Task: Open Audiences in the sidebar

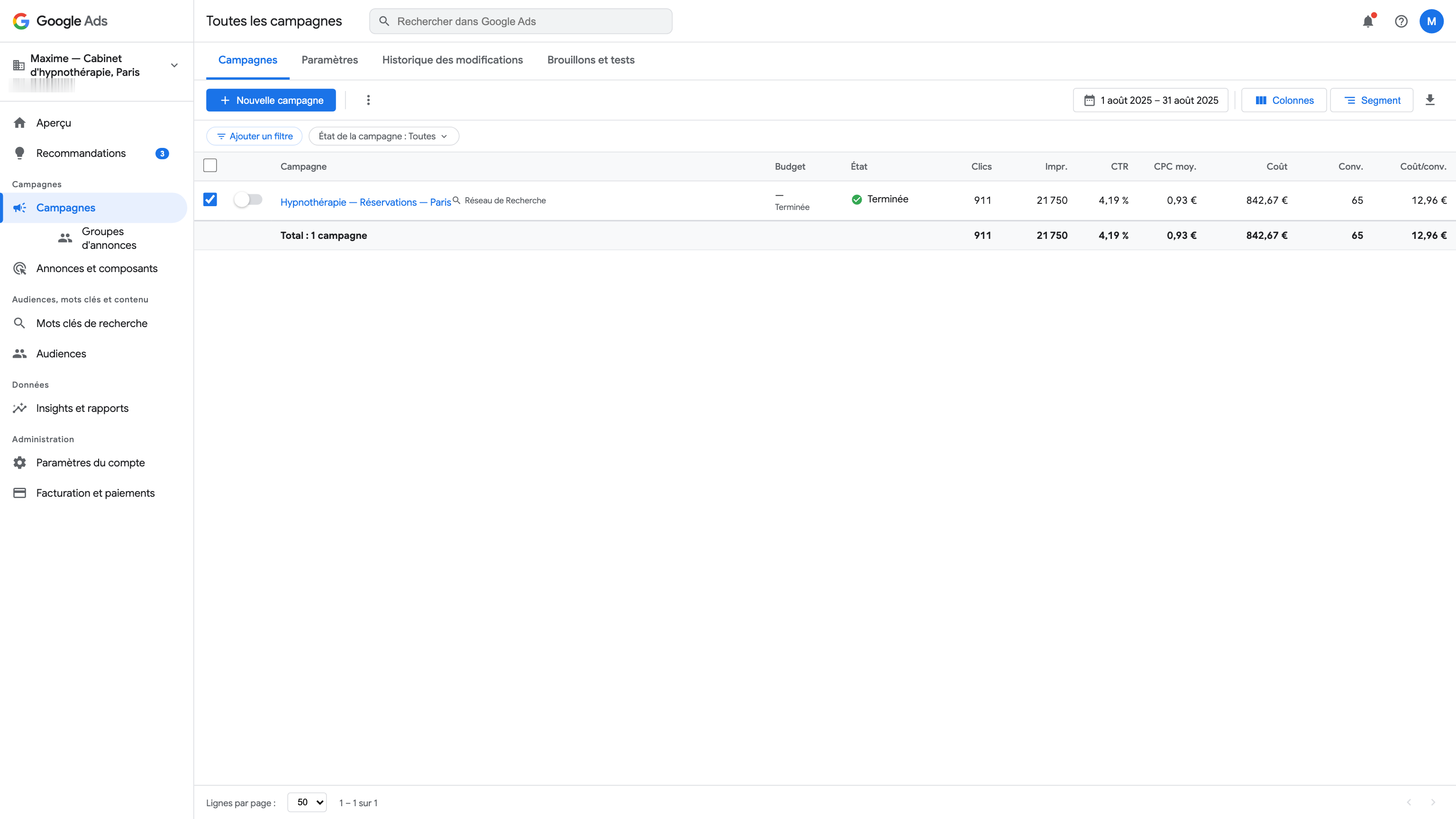Action: 94,354
